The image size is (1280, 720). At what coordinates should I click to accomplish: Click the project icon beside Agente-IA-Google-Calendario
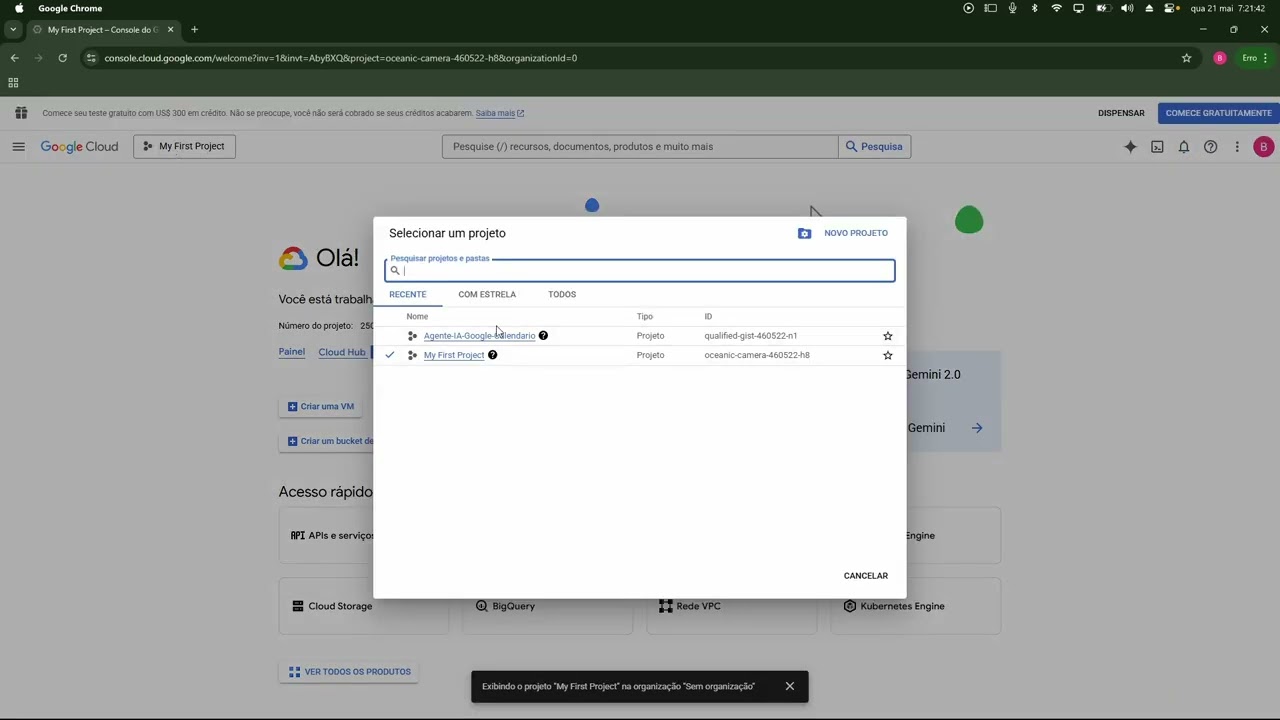pos(412,336)
